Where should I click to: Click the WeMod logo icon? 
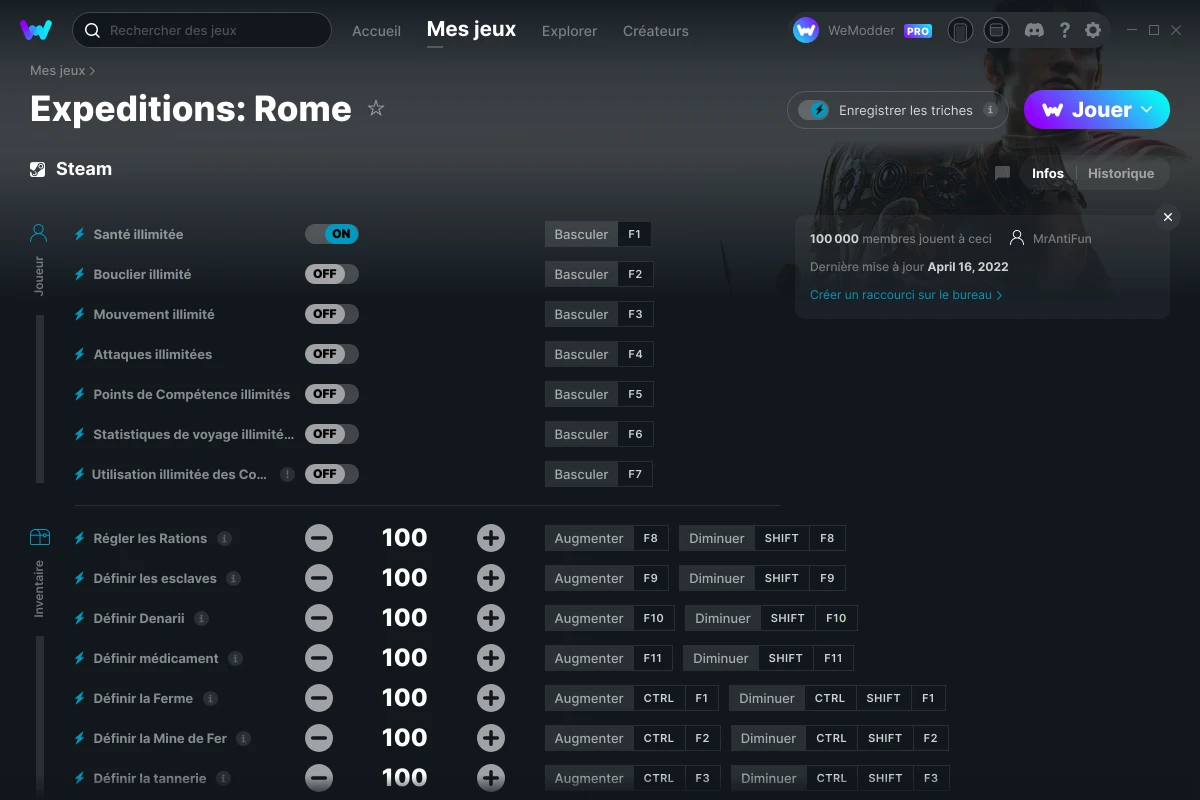pos(36,30)
